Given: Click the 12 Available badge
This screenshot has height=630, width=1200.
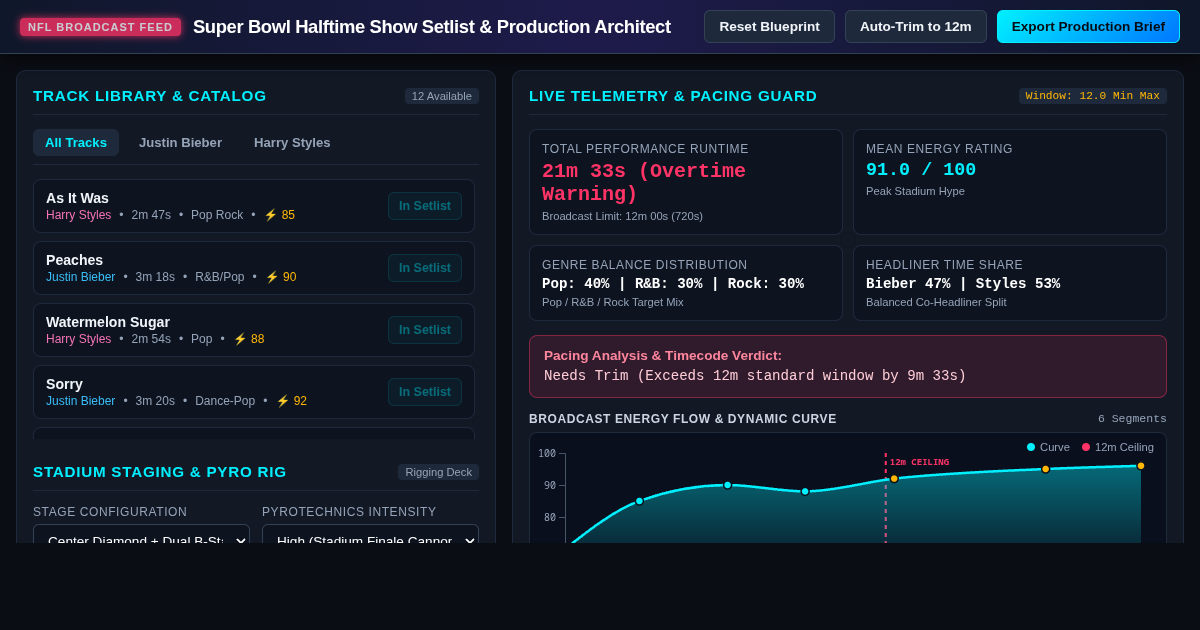Looking at the screenshot, I should [442, 96].
